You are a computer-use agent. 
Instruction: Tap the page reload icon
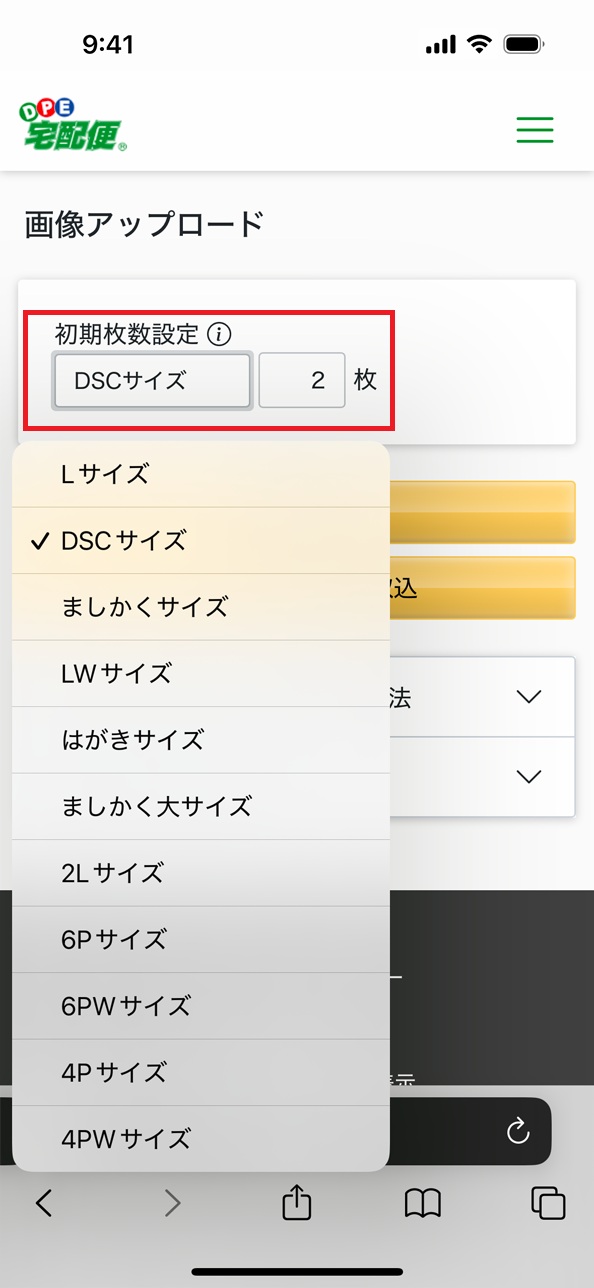click(x=518, y=1131)
